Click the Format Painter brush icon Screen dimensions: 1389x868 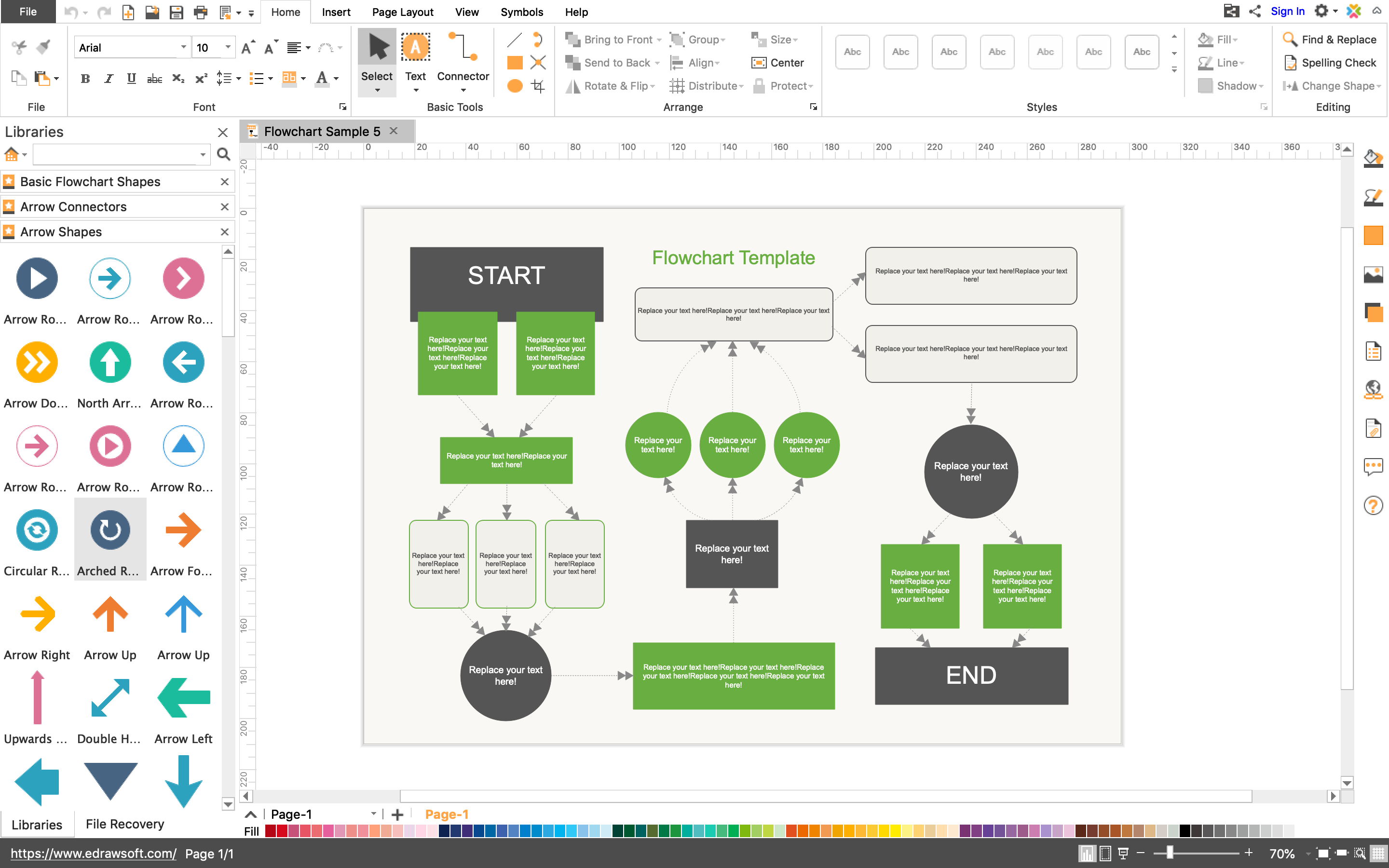point(43,47)
